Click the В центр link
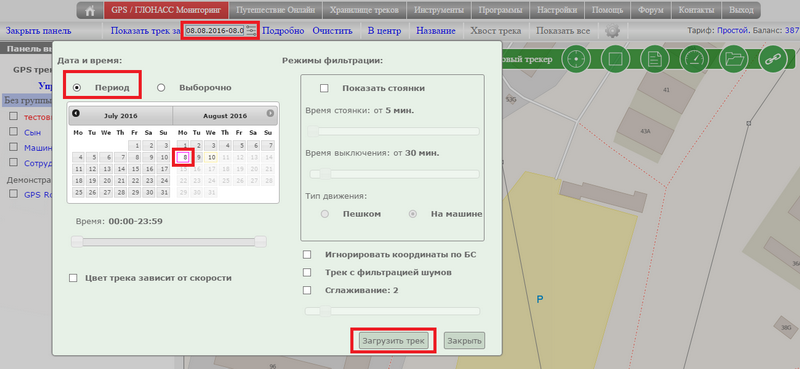This screenshot has width=800, height=369. tap(384, 31)
